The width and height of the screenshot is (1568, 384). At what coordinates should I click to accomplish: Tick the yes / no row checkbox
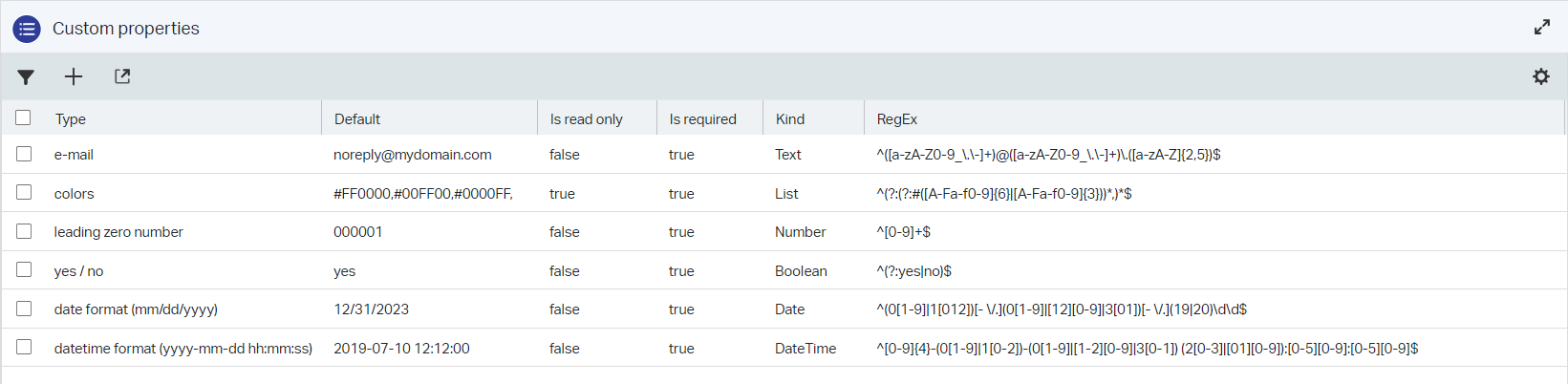pyautogui.click(x=24, y=270)
